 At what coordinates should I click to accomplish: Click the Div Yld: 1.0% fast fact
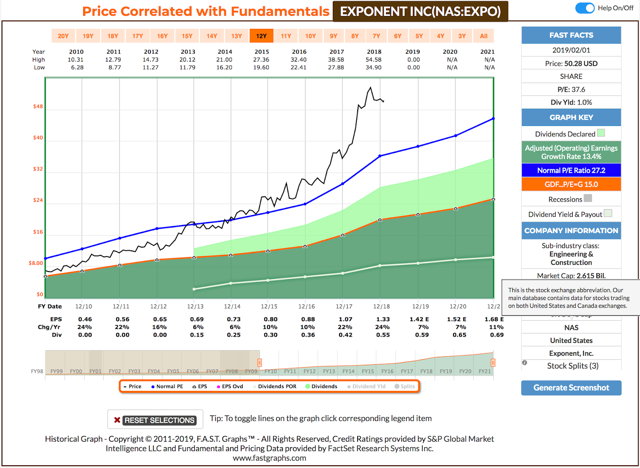[x=571, y=102]
